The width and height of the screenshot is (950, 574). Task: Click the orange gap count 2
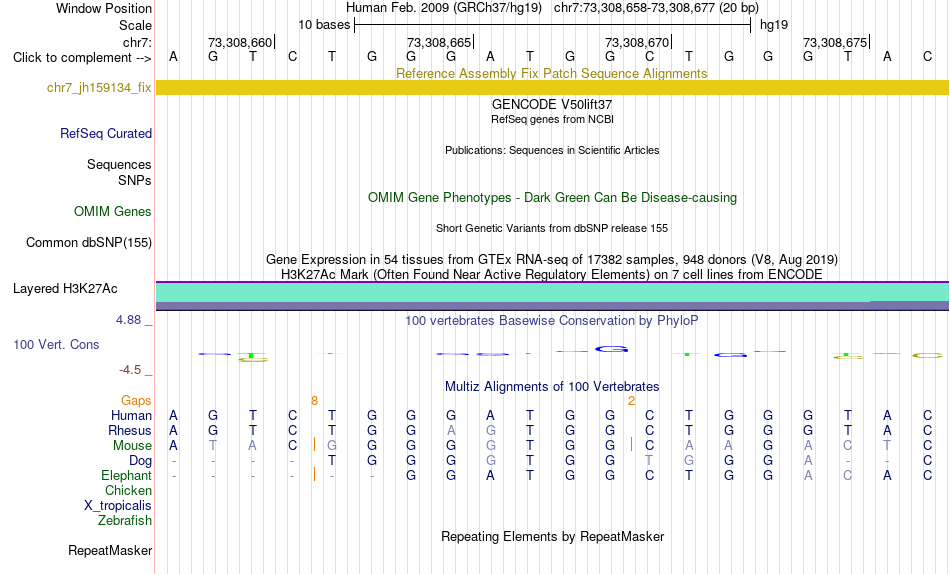coord(631,401)
